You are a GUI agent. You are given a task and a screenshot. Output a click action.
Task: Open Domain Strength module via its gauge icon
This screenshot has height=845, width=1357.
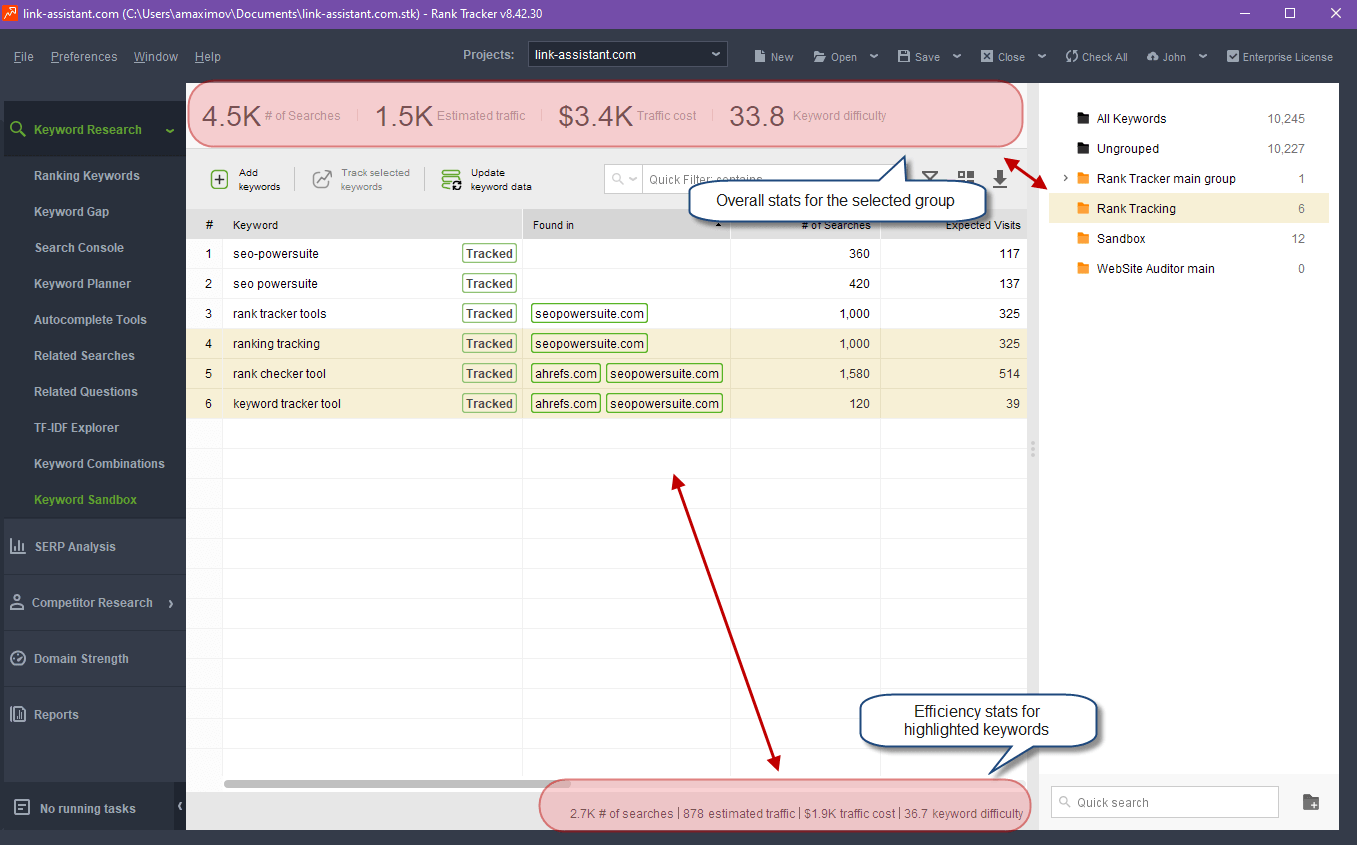tap(17, 658)
